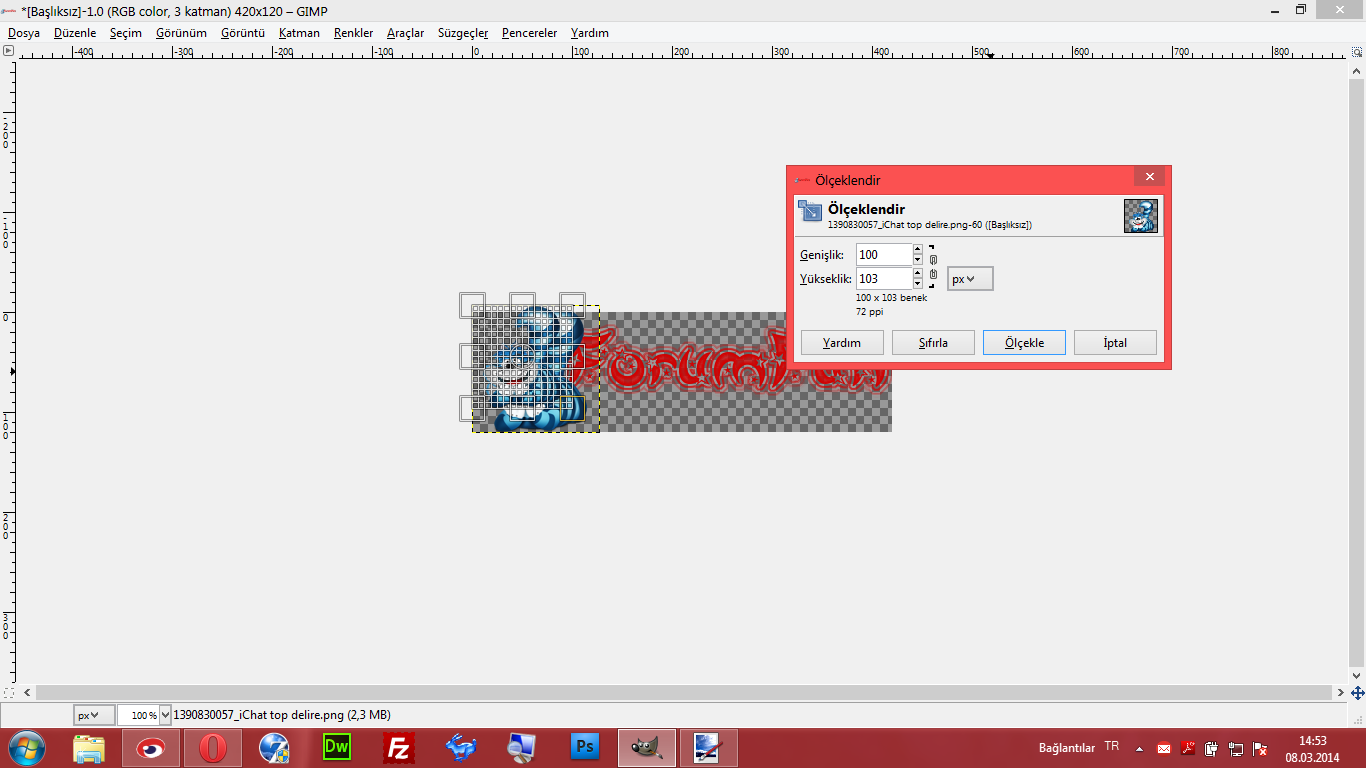Click the monitor with magnifier taskbar icon

[523, 748]
